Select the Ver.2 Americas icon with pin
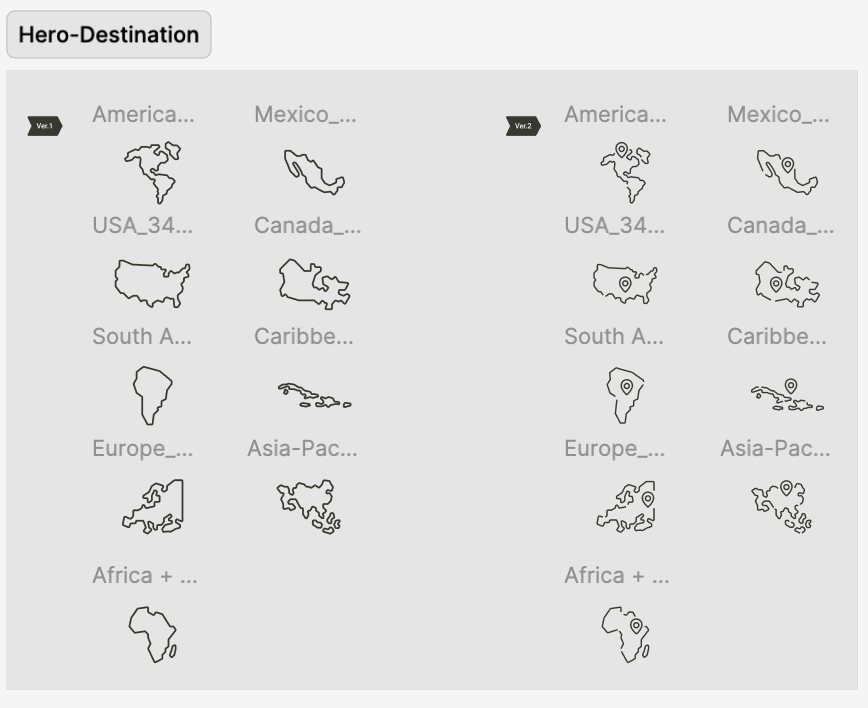The width and height of the screenshot is (868, 708). pos(626,173)
